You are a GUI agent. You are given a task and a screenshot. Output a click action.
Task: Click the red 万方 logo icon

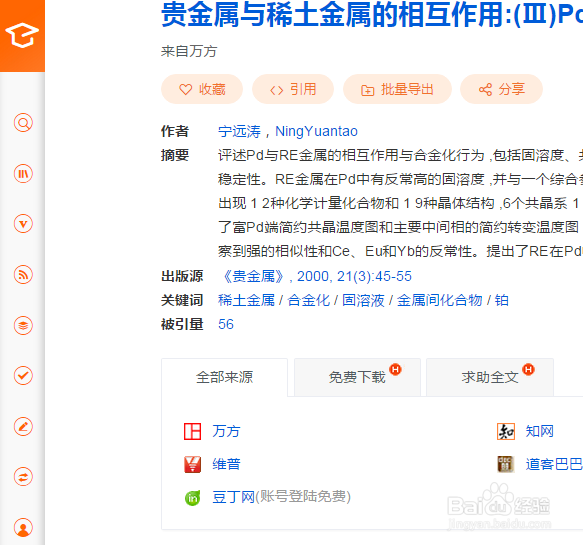(x=193, y=432)
